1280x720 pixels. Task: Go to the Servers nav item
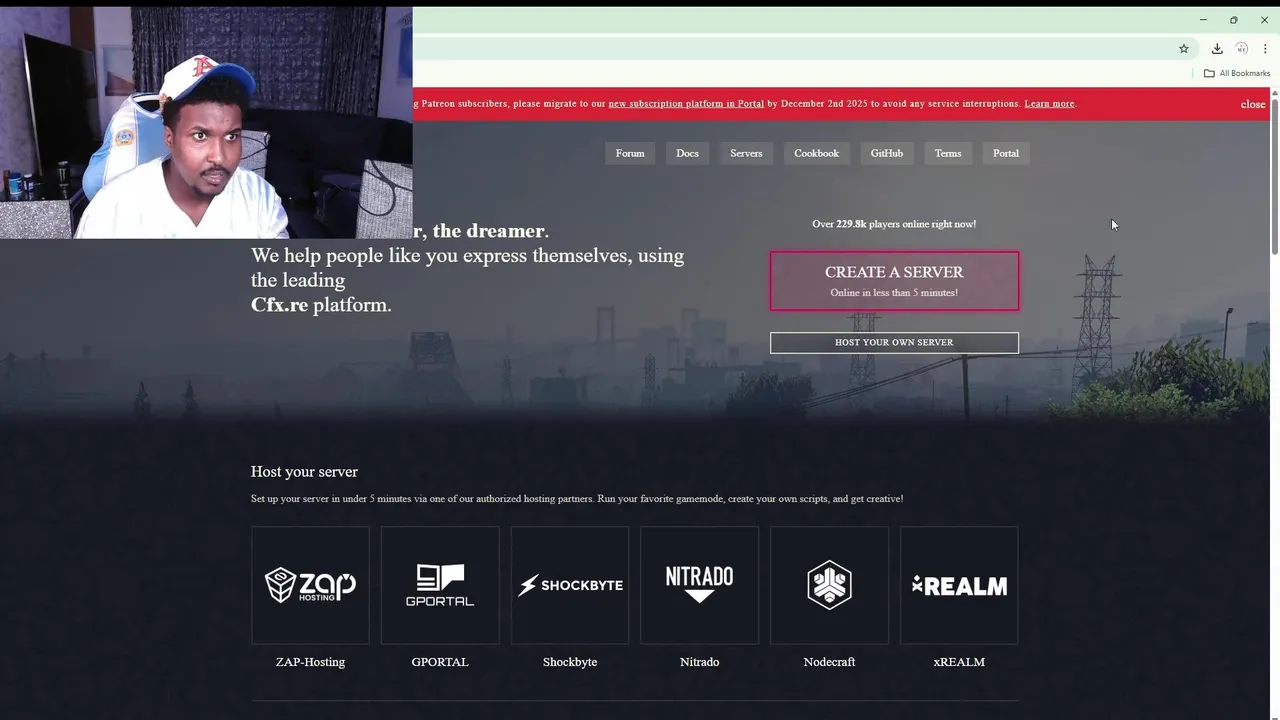tap(746, 153)
